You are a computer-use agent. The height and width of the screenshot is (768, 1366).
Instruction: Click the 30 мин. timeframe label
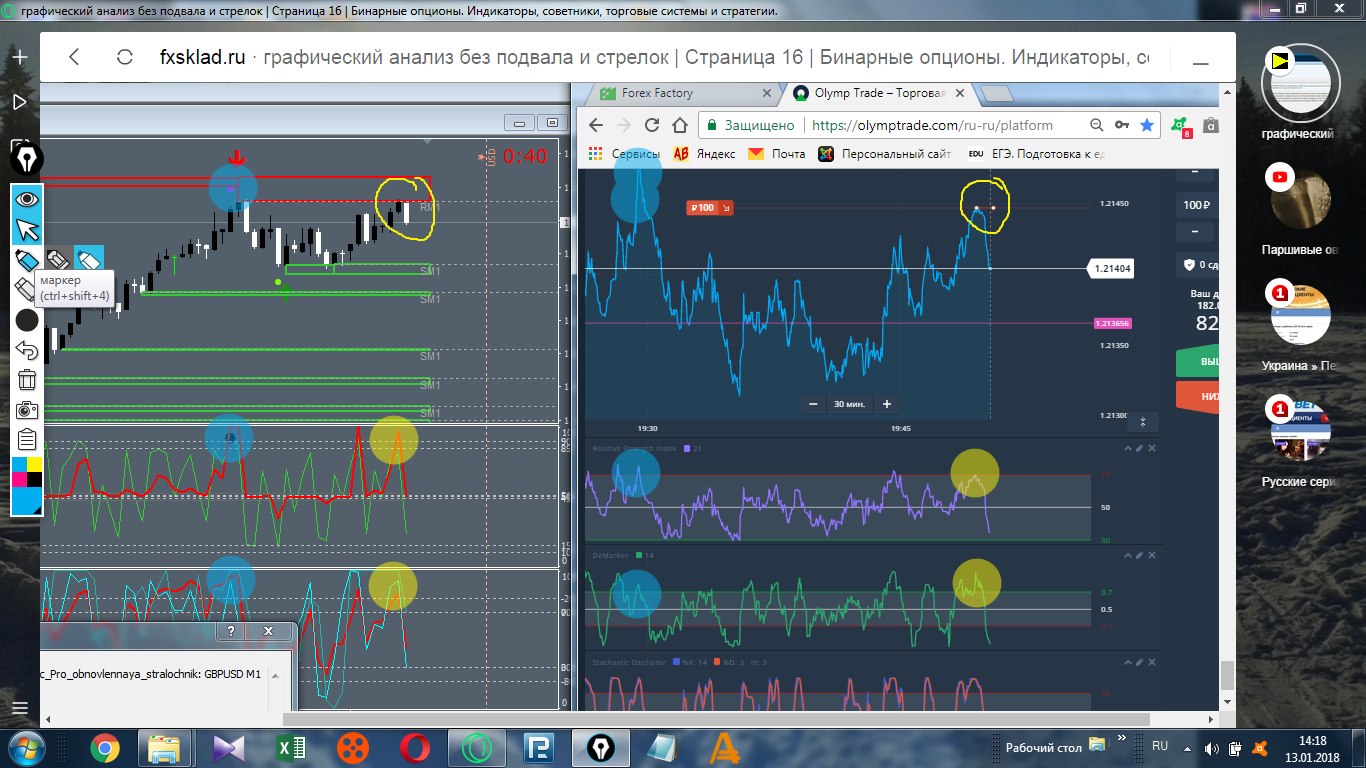pyautogui.click(x=849, y=404)
